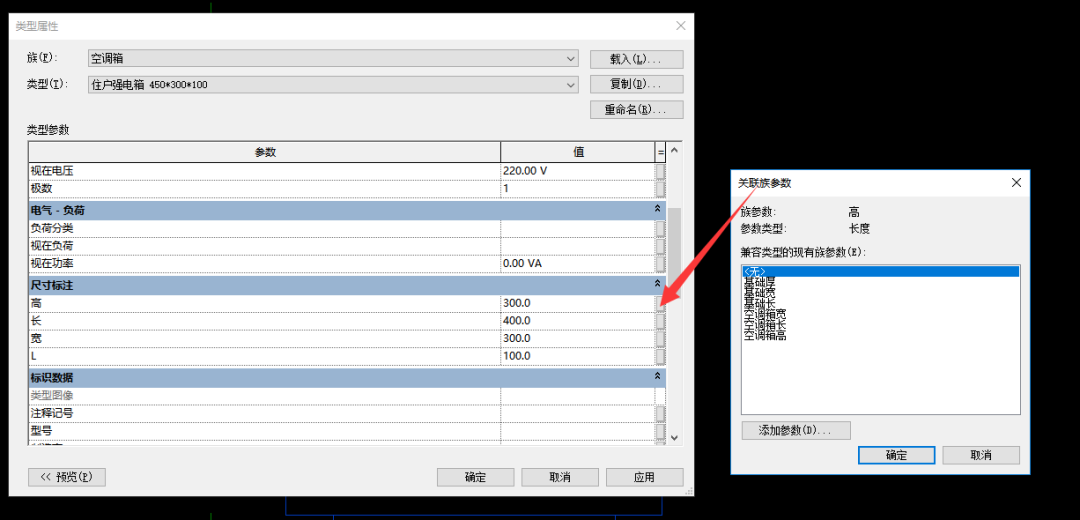Click 重命名(R)... button

636,110
